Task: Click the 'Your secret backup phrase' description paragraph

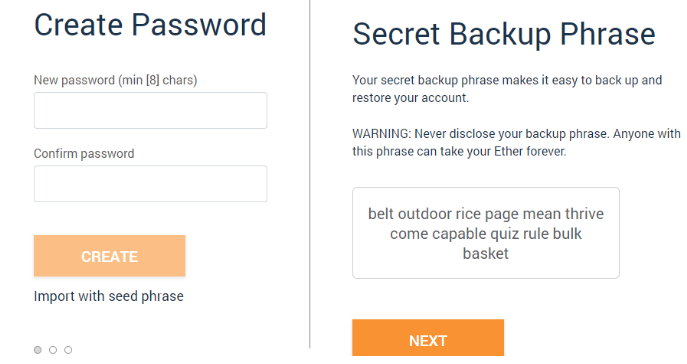Action: click(x=507, y=89)
